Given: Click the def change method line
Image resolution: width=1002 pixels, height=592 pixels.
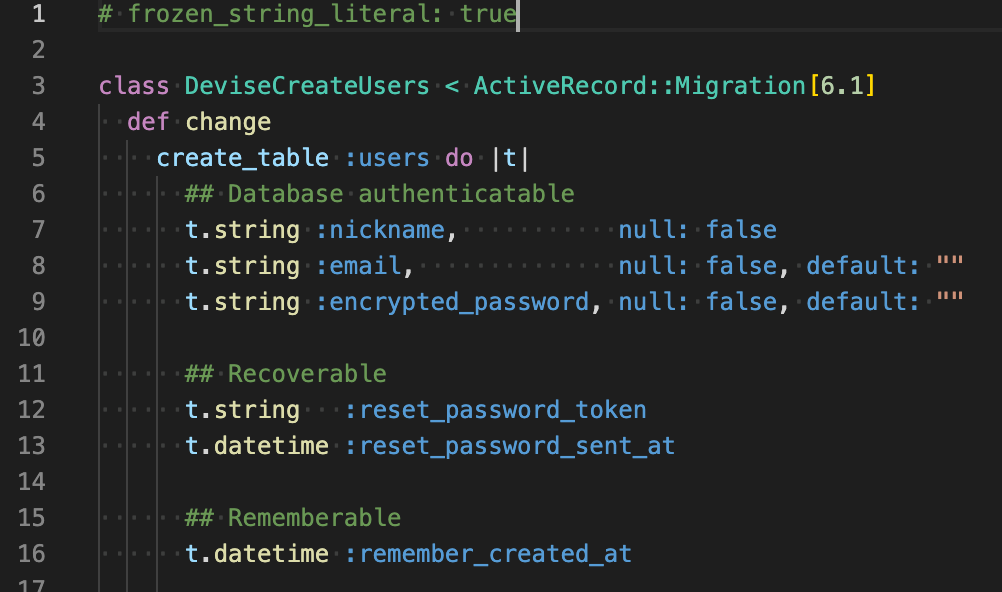Looking at the screenshot, I should pyautogui.click(x=199, y=121).
